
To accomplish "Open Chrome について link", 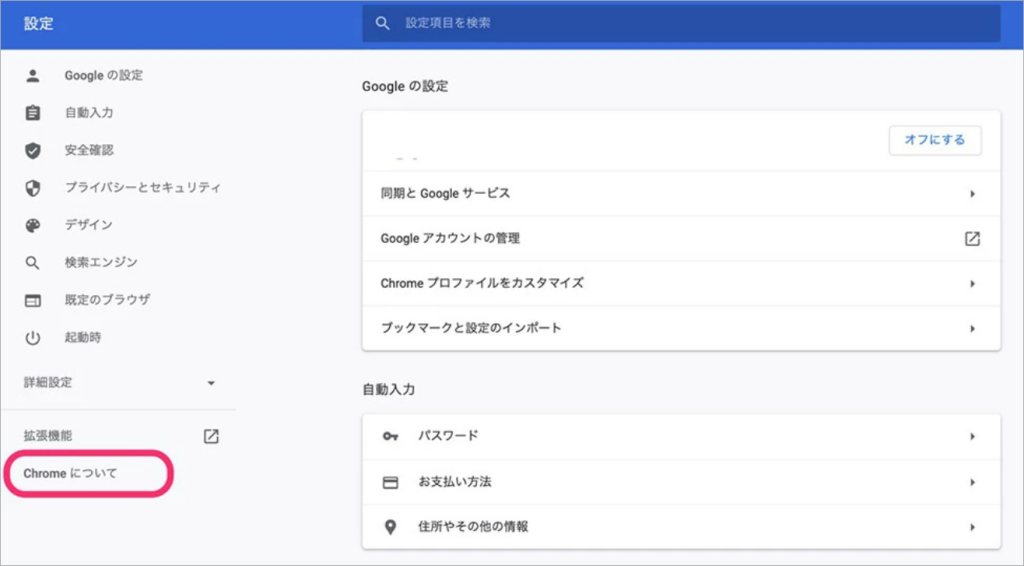I will coord(71,474).
